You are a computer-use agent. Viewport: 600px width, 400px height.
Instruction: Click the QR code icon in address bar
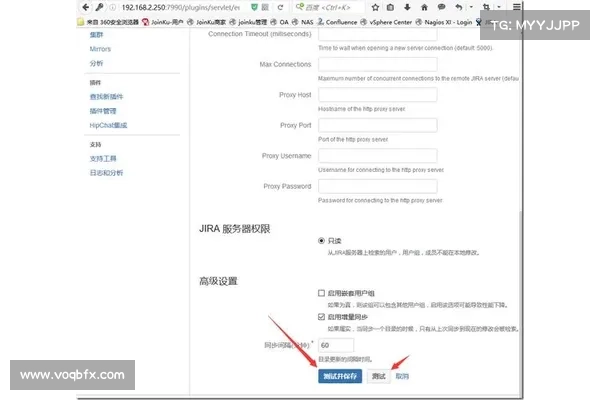pos(265,7)
